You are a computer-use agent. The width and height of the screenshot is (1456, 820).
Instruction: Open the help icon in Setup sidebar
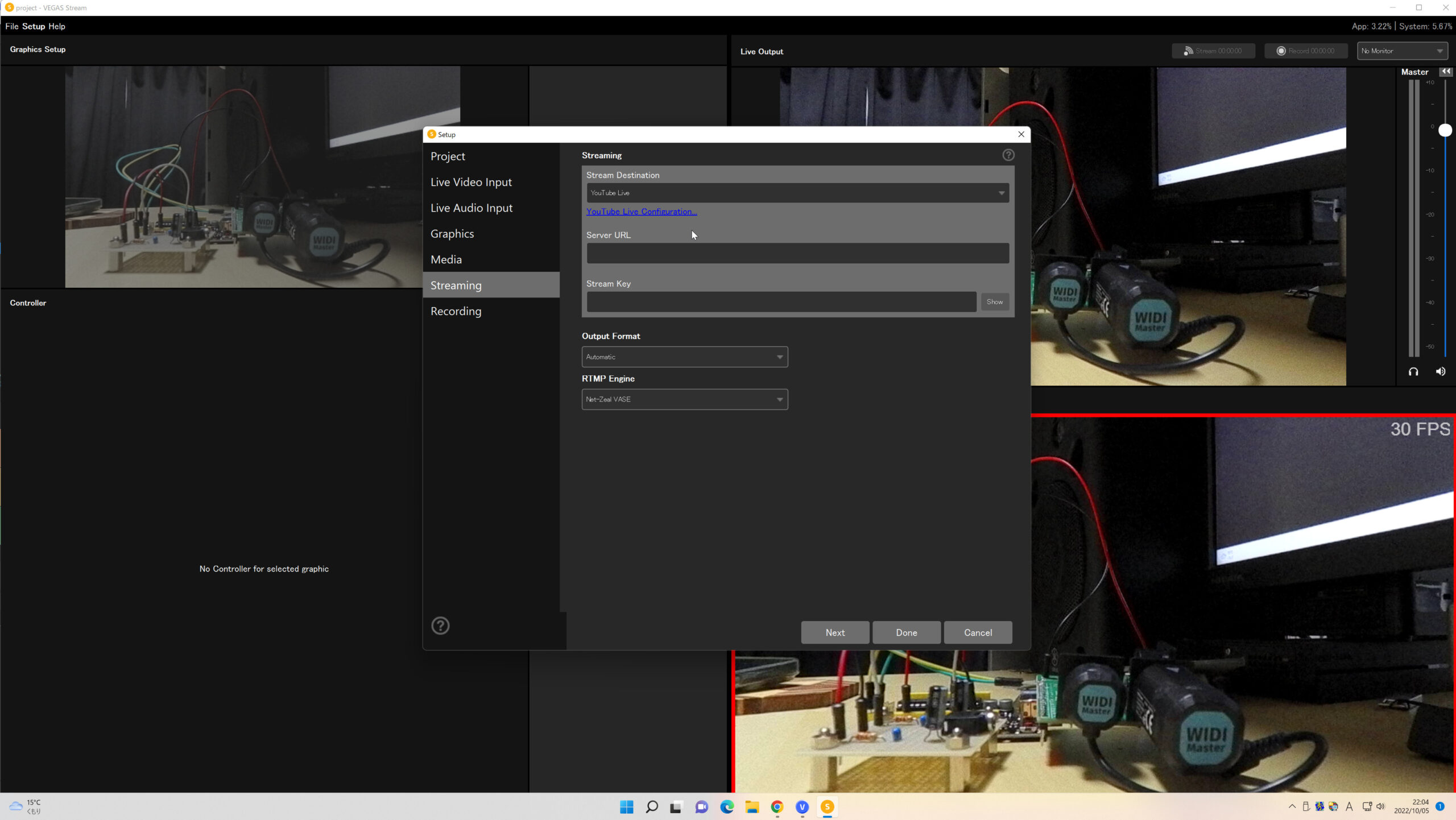[440, 626]
